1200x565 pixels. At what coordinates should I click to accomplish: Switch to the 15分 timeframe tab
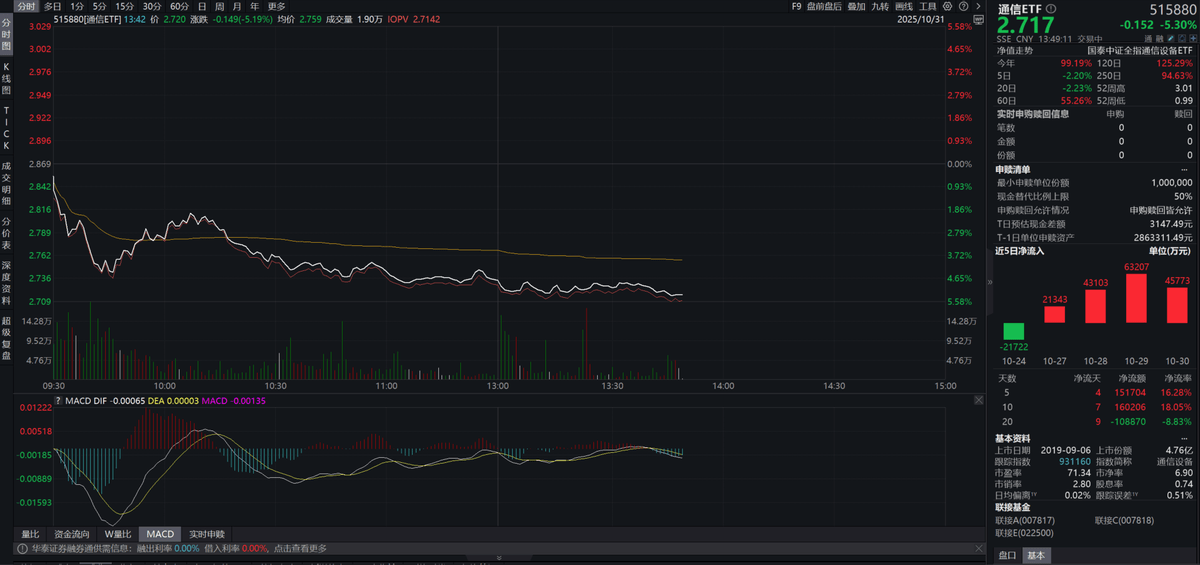pyautogui.click(x=124, y=6)
